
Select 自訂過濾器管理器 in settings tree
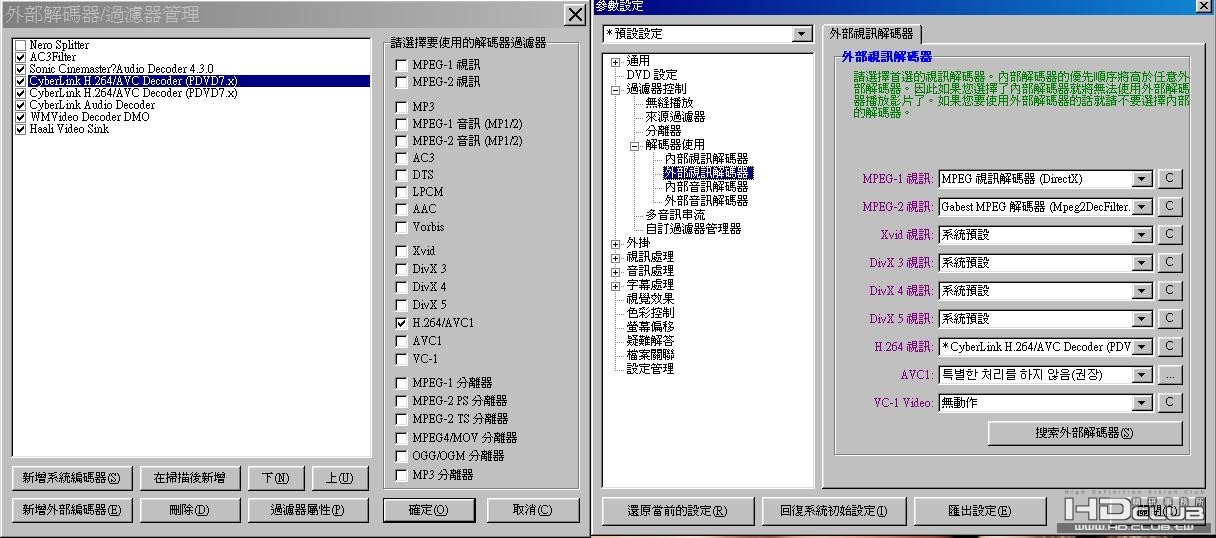[693, 229]
